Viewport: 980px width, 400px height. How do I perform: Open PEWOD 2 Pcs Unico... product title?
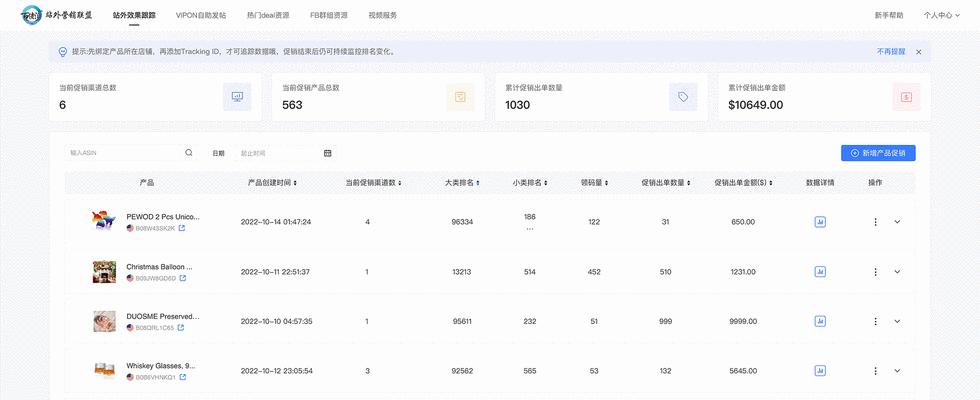(x=163, y=217)
